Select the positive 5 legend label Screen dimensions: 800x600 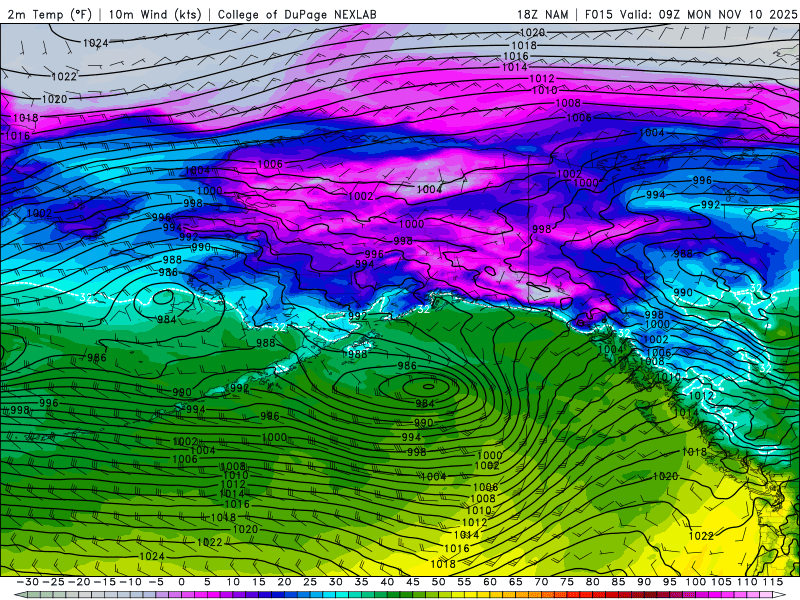tap(207, 582)
